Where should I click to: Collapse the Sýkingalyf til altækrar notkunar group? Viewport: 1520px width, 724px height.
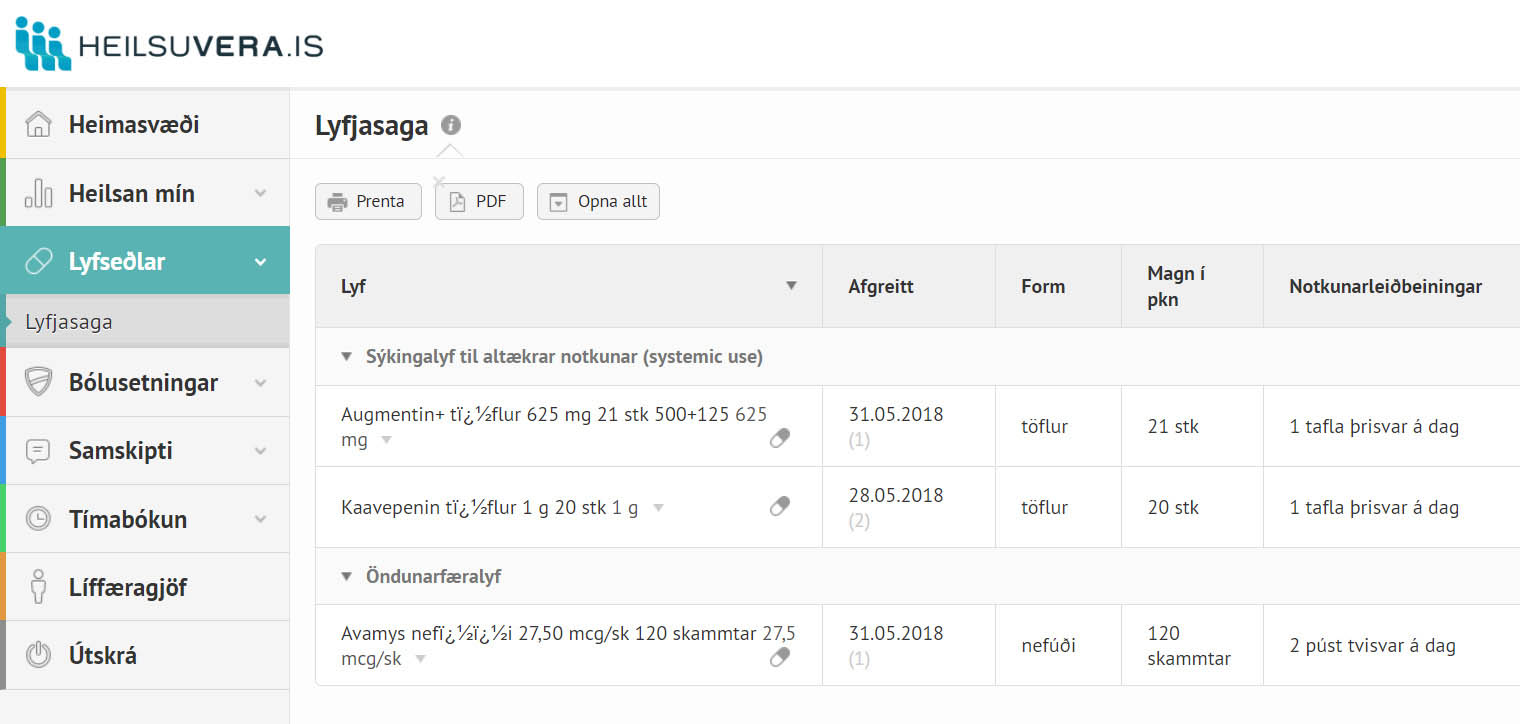(x=346, y=356)
